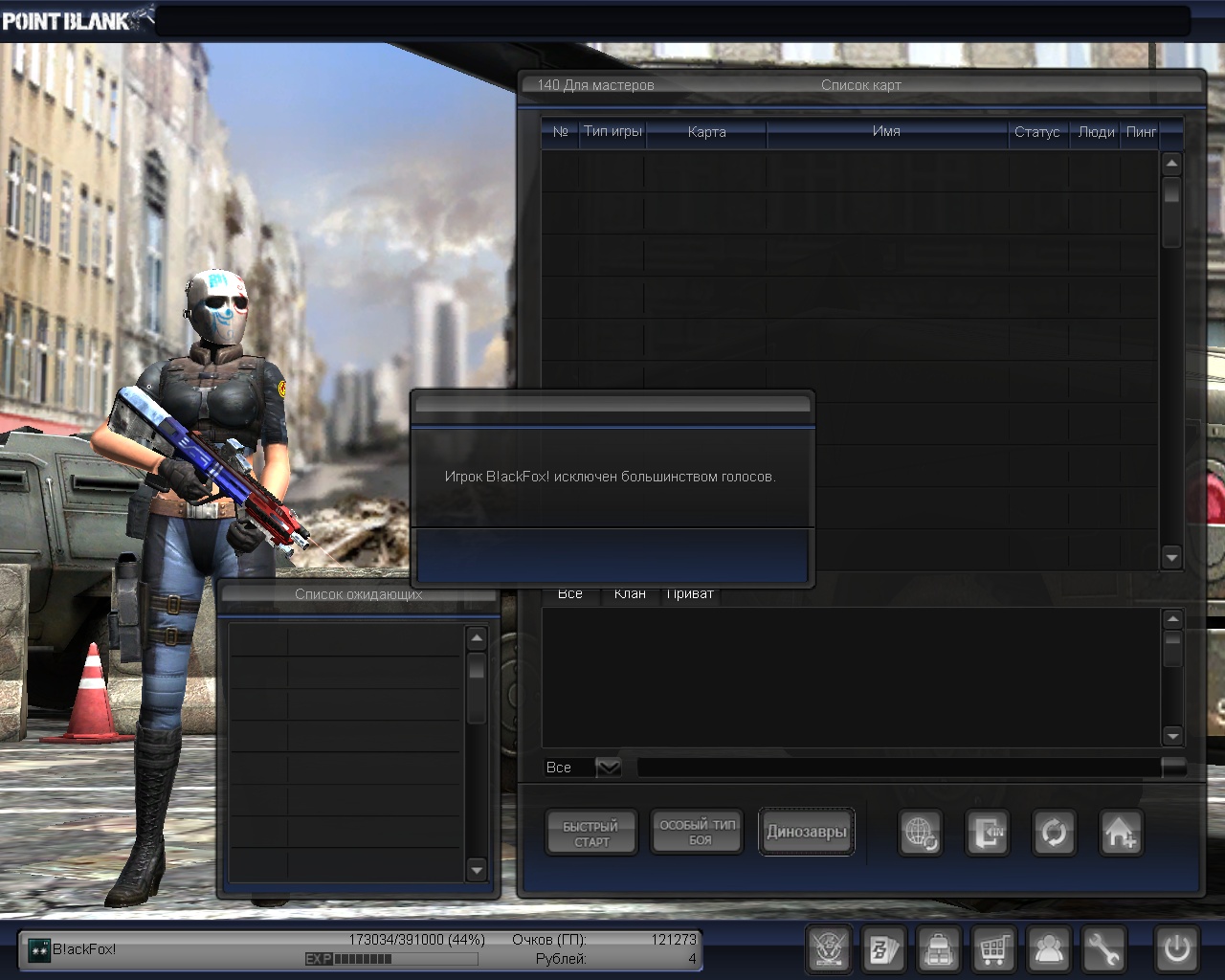Switch to the 'Клан' chat tab
1225x980 pixels.
click(x=630, y=594)
